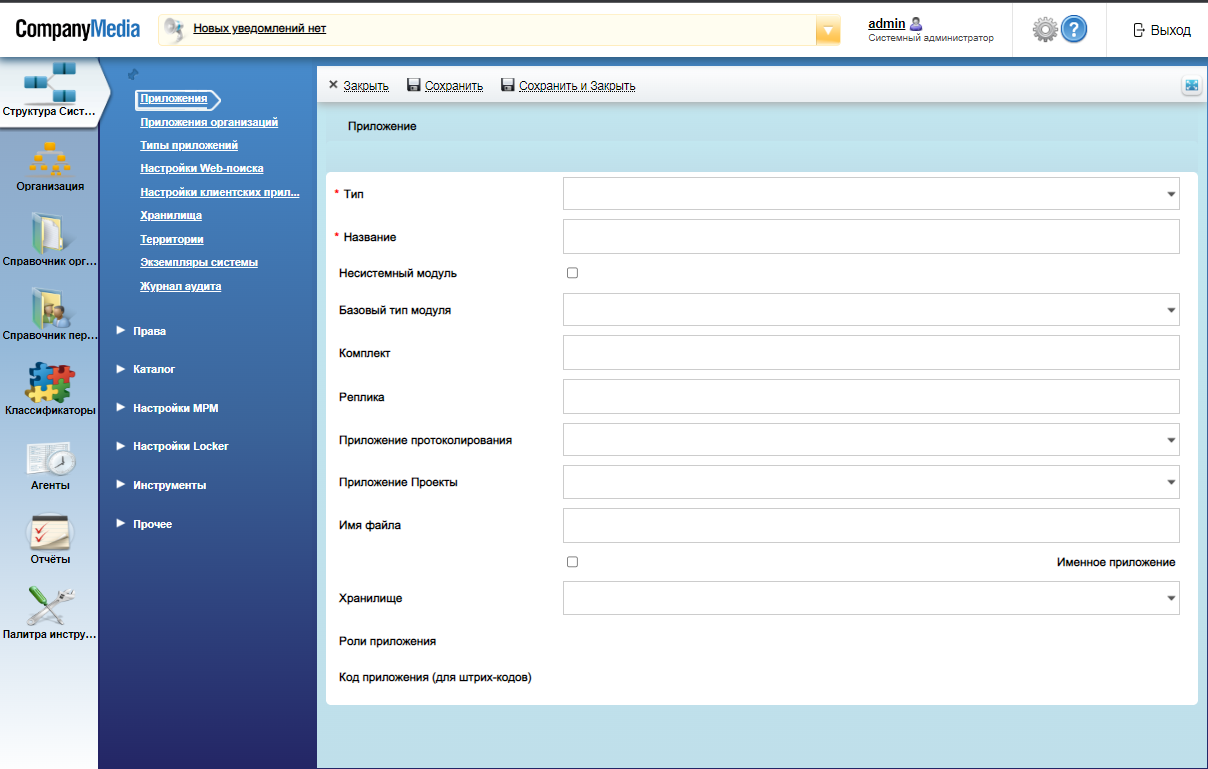
Task: Open Приложение протоколирования dropdown
Action: (871, 439)
